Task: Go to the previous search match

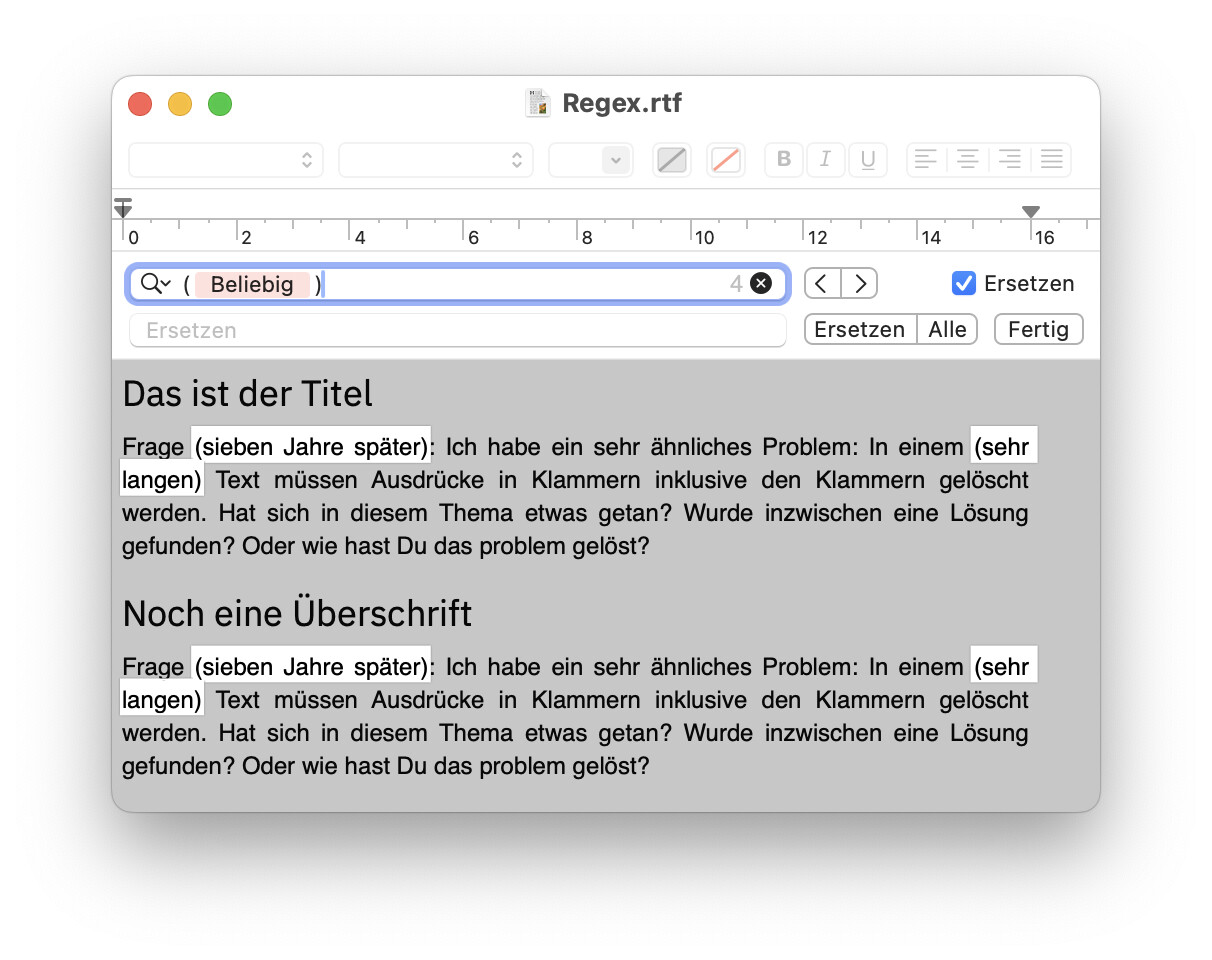Action: coord(823,284)
